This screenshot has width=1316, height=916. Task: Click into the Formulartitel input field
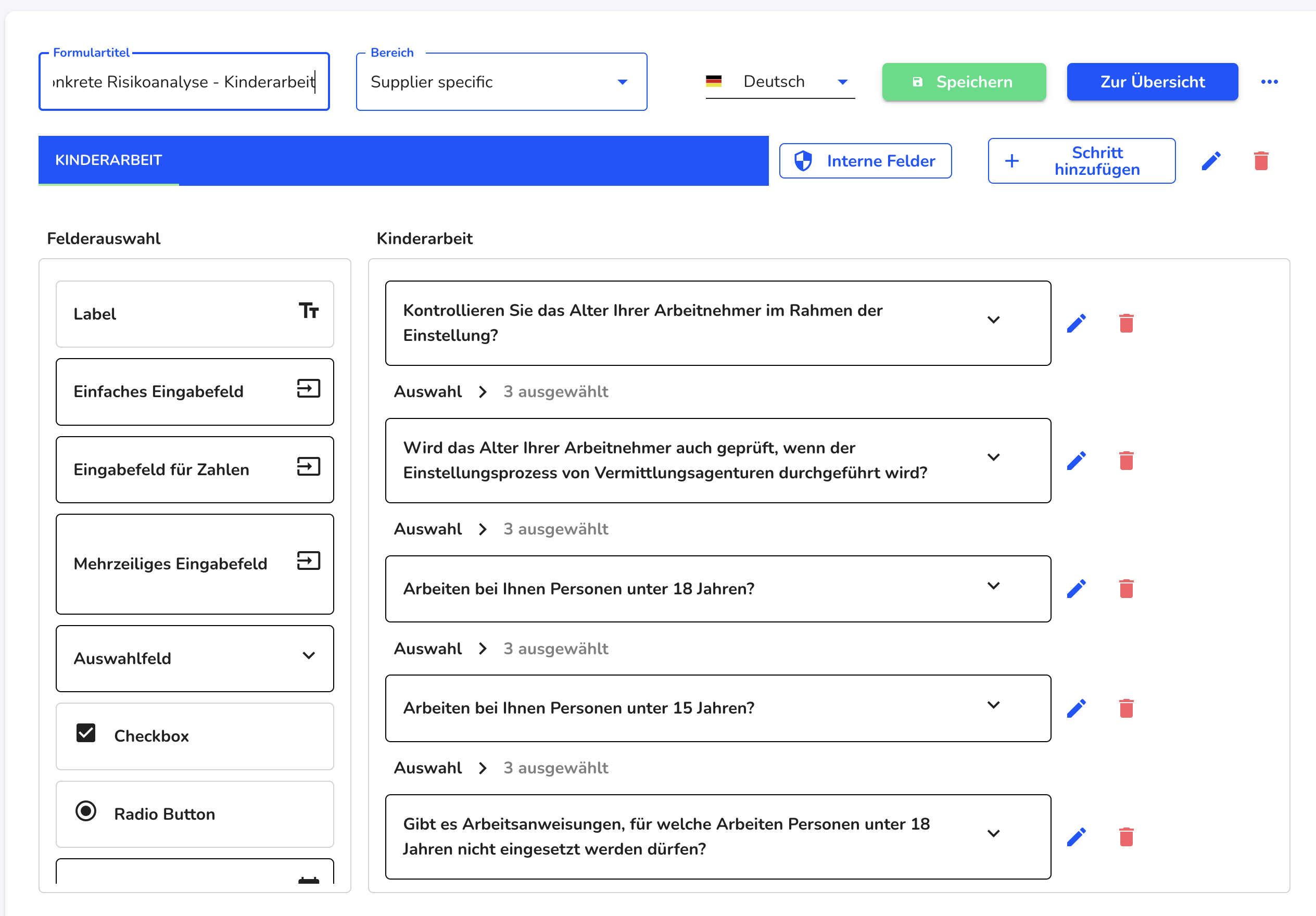click(184, 82)
